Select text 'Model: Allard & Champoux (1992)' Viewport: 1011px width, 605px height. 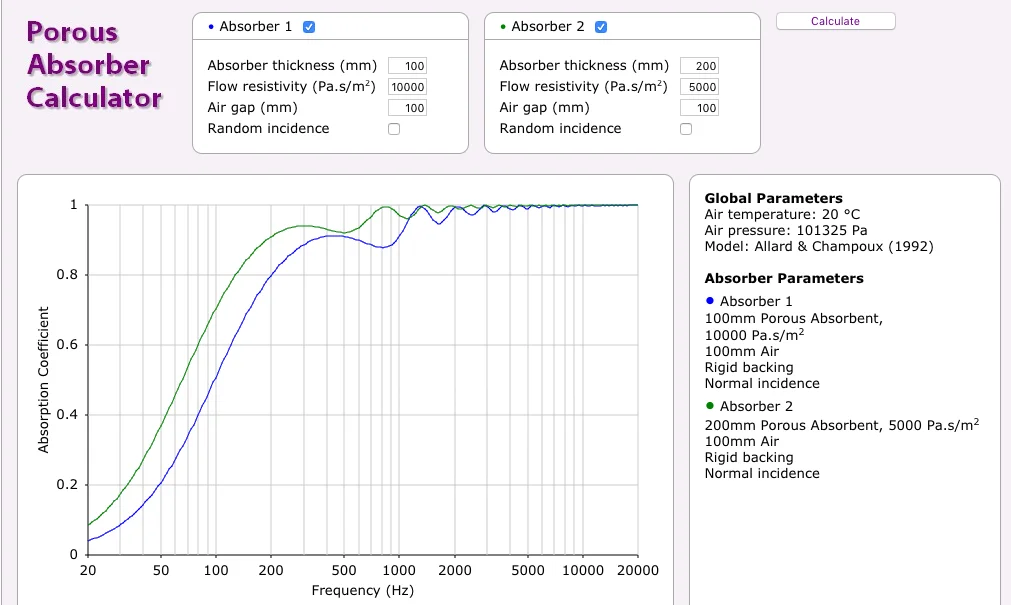point(819,246)
